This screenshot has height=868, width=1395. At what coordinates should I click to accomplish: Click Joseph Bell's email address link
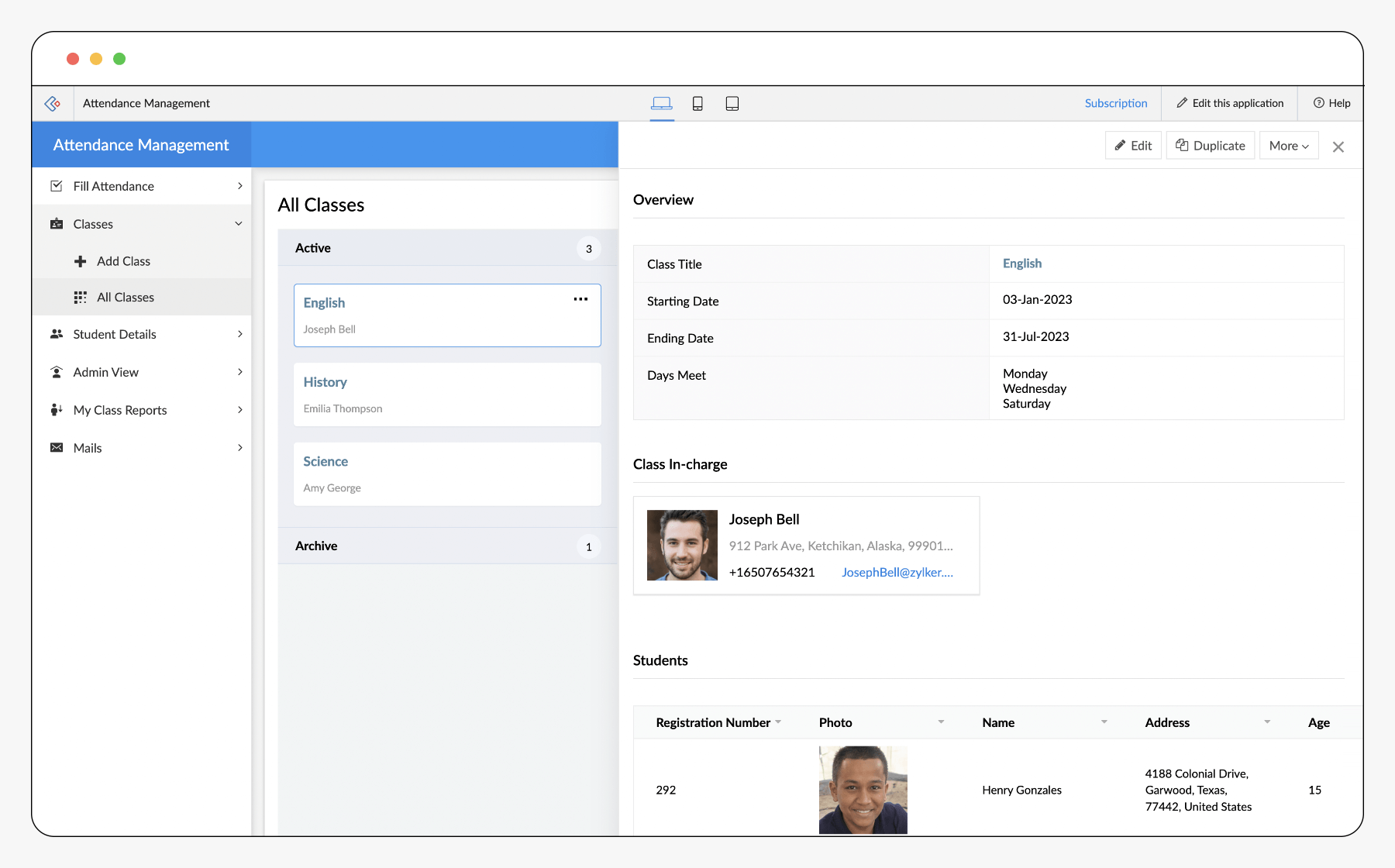tap(897, 572)
